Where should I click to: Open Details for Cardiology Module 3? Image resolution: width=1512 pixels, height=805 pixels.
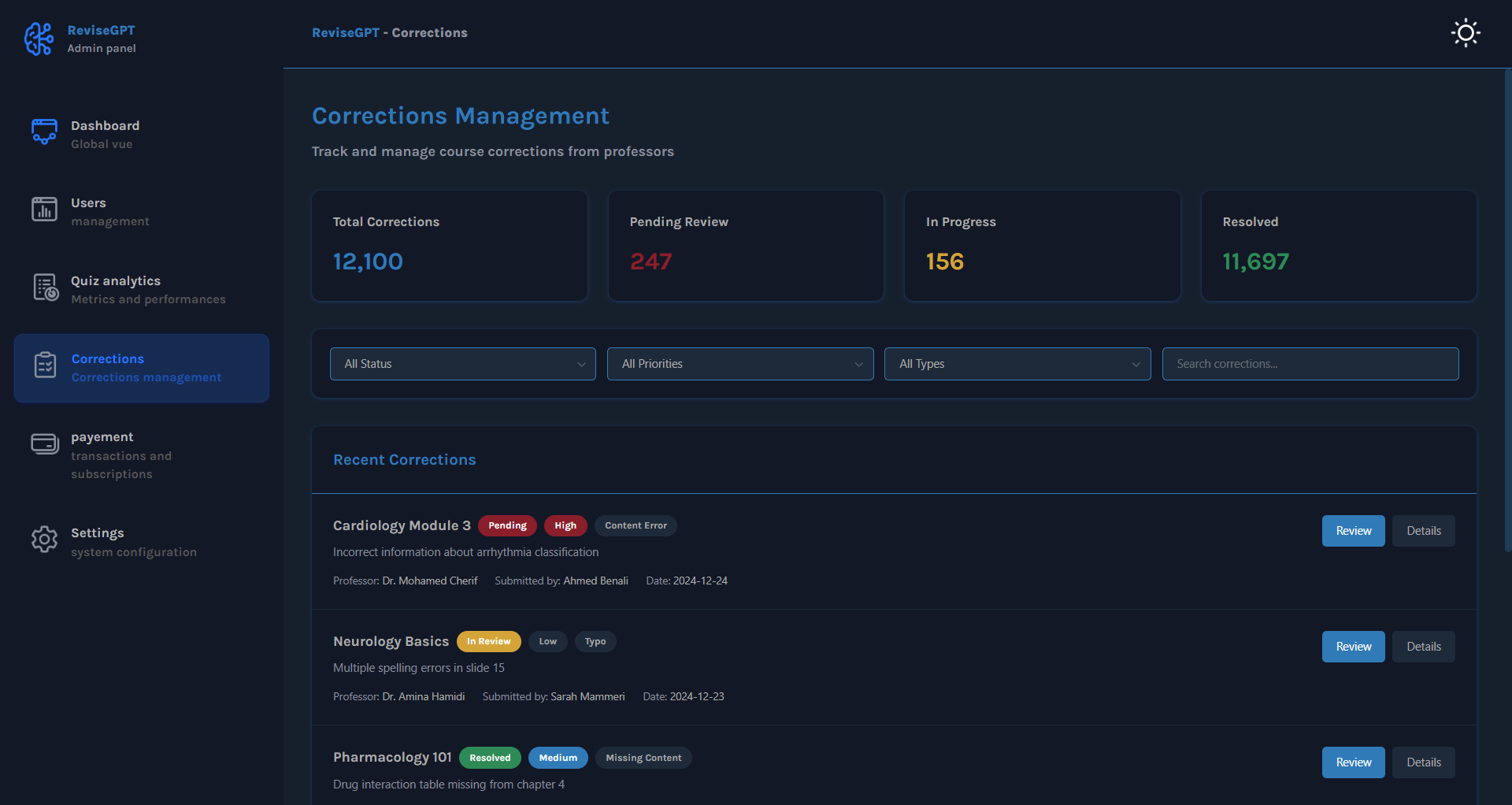[x=1424, y=531]
